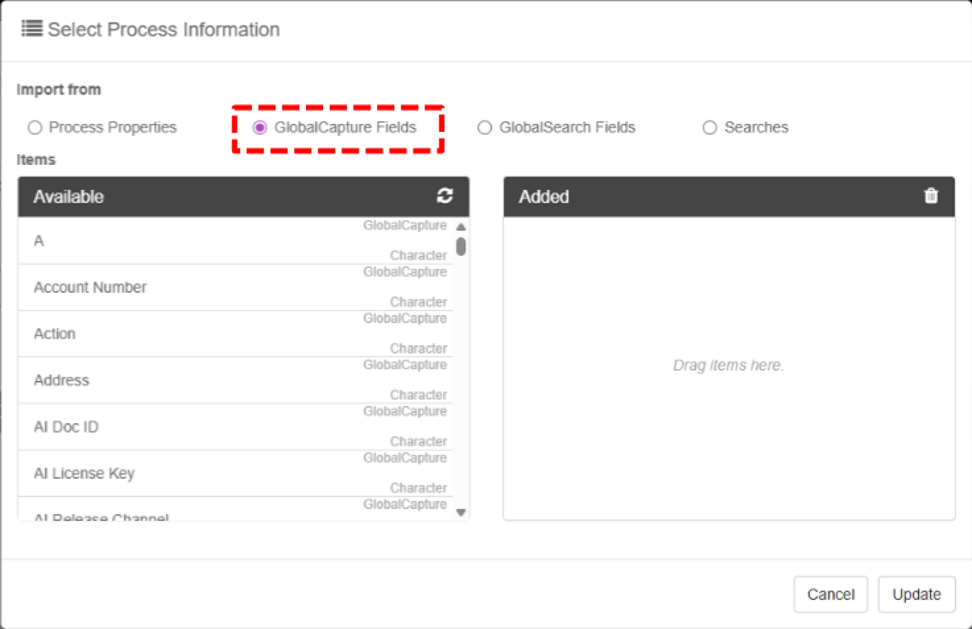Screen dimensions: 972x629
Task: Select the 'A' item in Available
Action: 236,240
